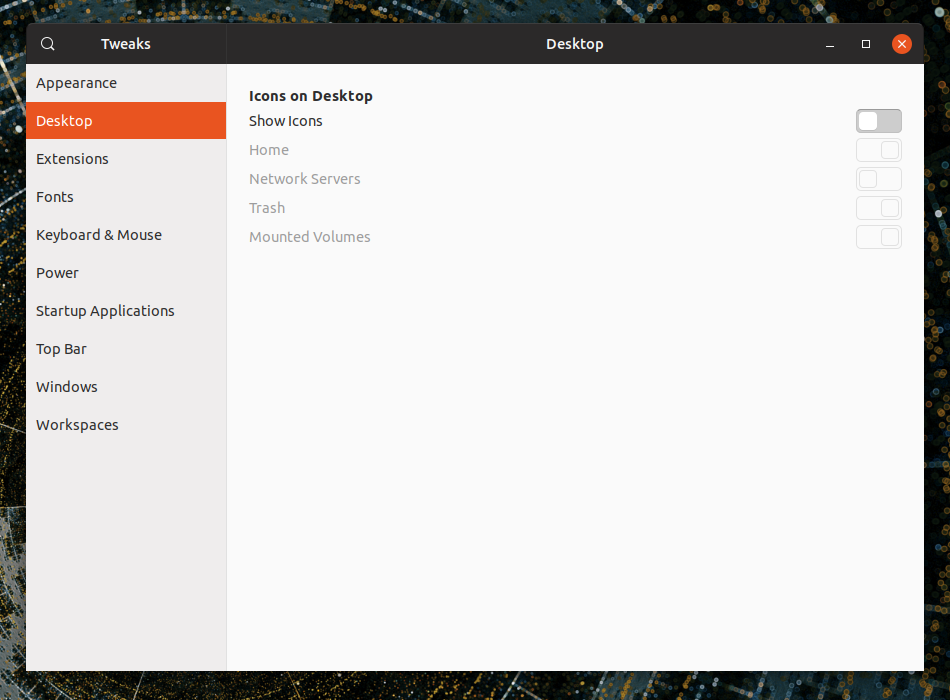This screenshot has width=950, height=700.
Task: Select Top Bar in the sidebar
Action: [126, 349]
